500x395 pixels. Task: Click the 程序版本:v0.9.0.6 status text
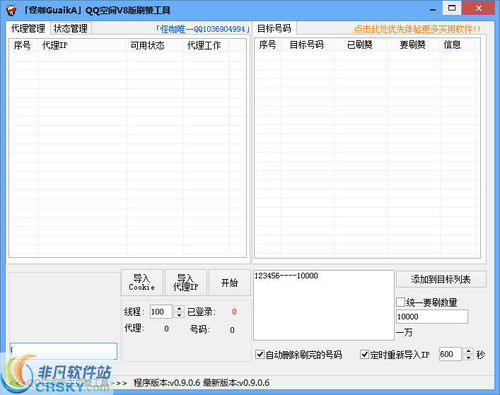click(167, 383)
